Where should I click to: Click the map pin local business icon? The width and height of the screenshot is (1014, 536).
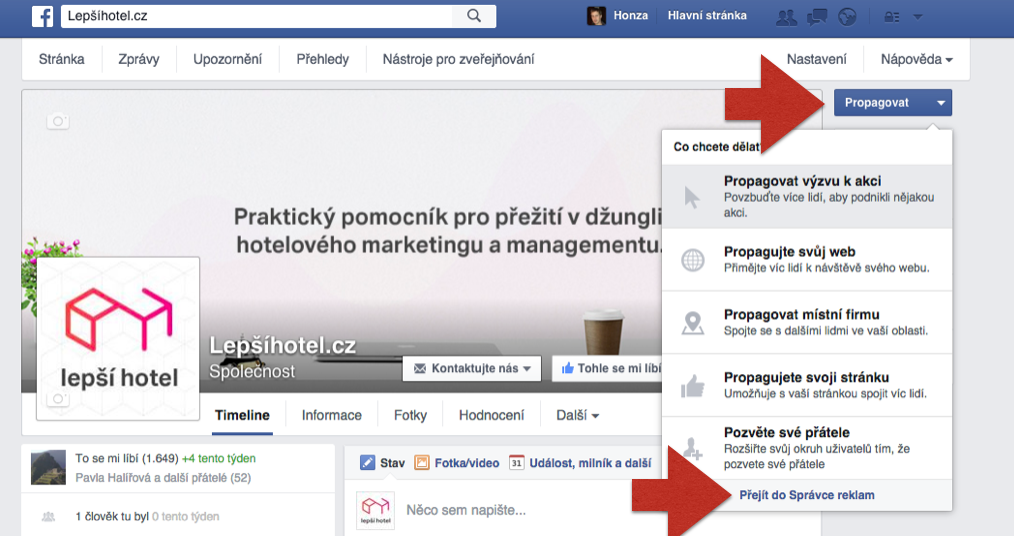tap(693, 323)
